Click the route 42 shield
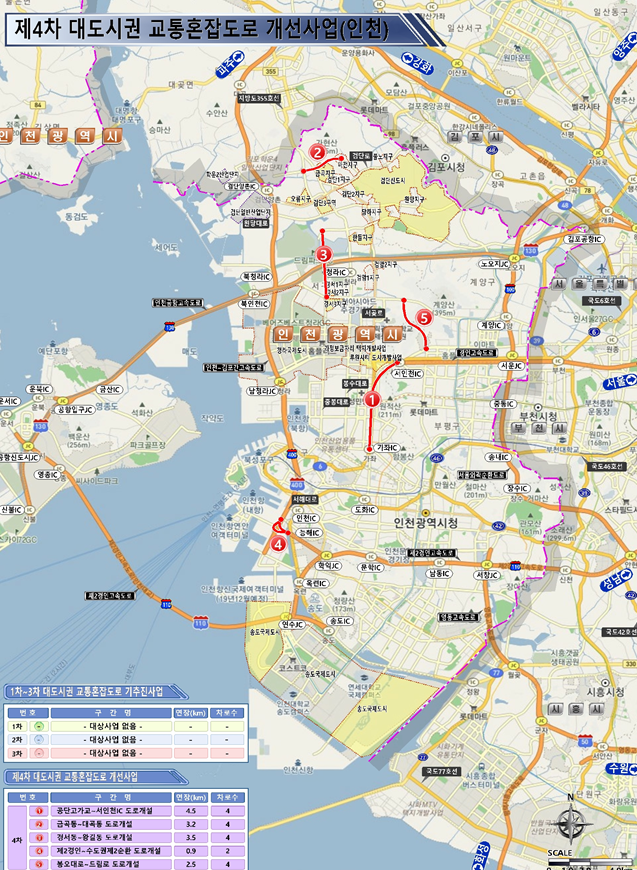 [498, 525]
